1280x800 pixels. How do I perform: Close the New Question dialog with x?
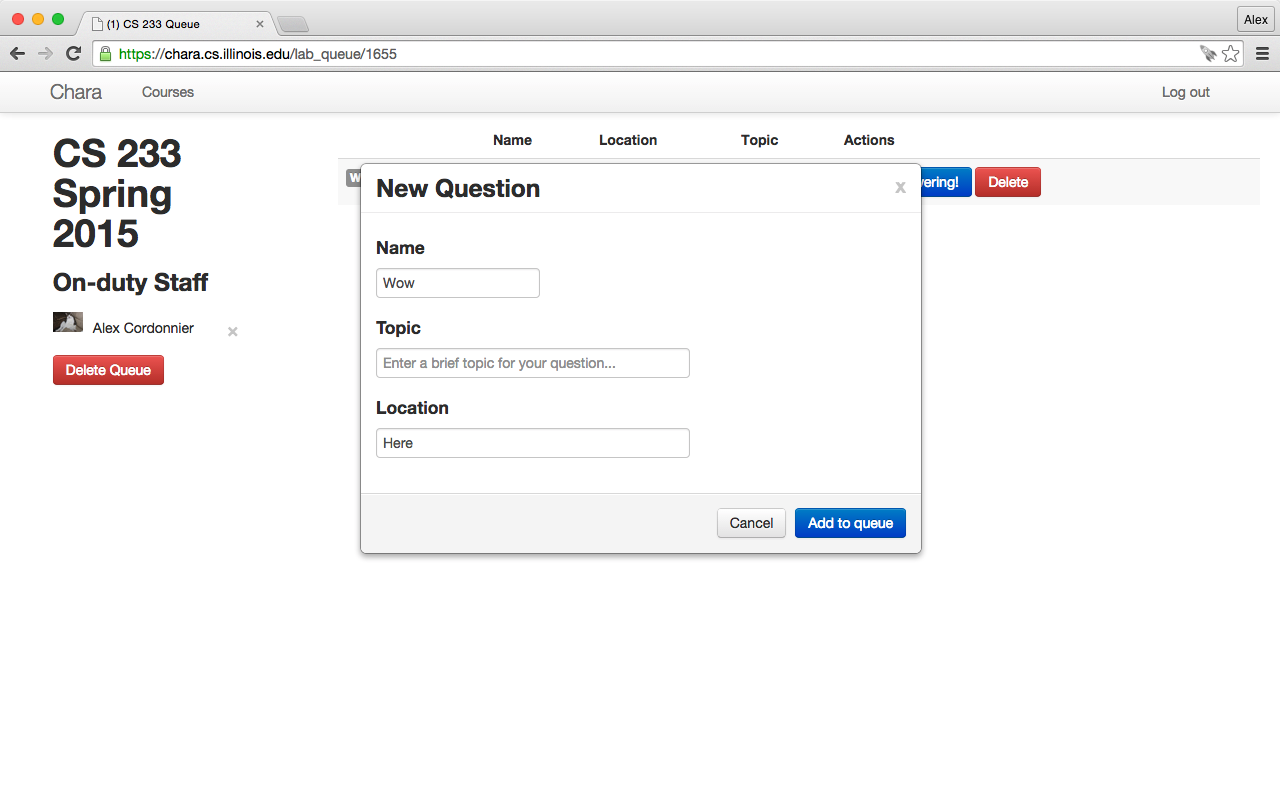pos(900,187)
